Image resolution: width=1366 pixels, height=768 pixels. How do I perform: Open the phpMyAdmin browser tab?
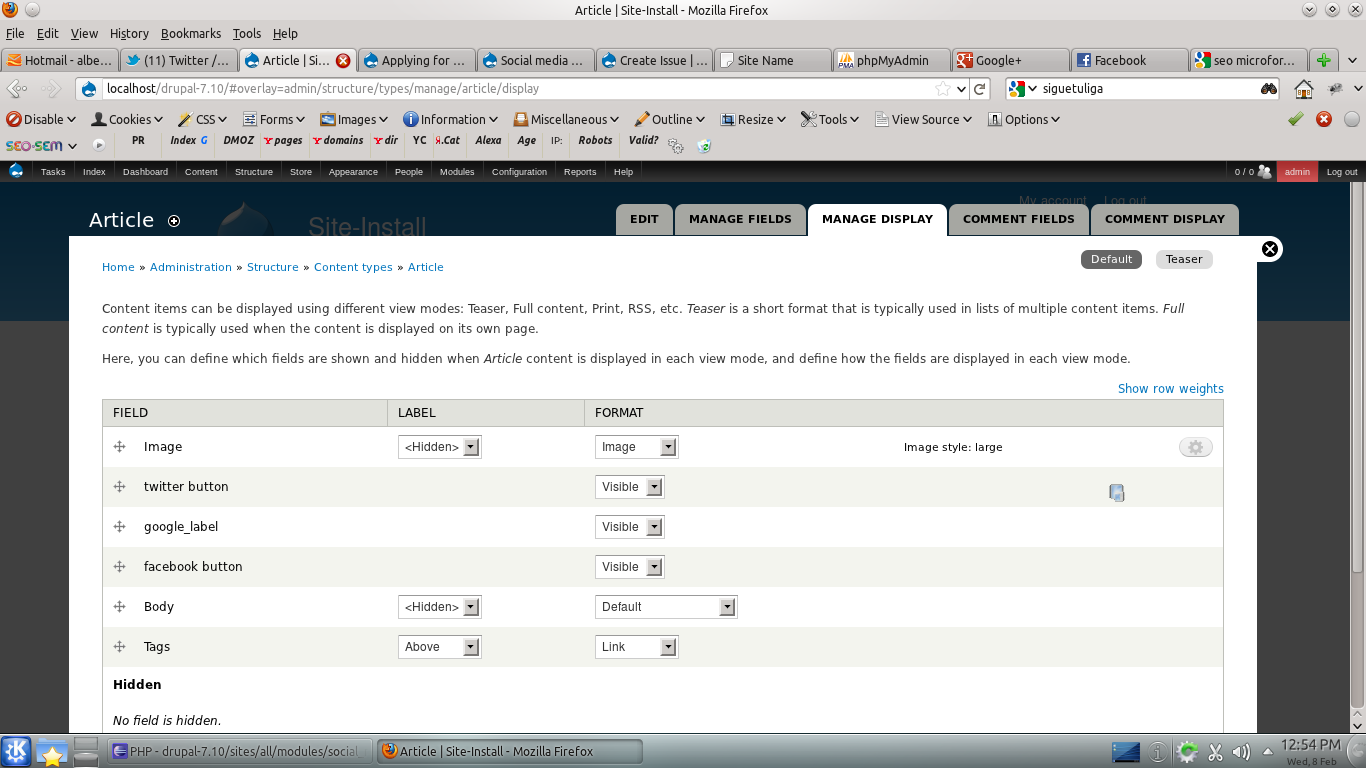pyautogui.click(x=891, y=60)
